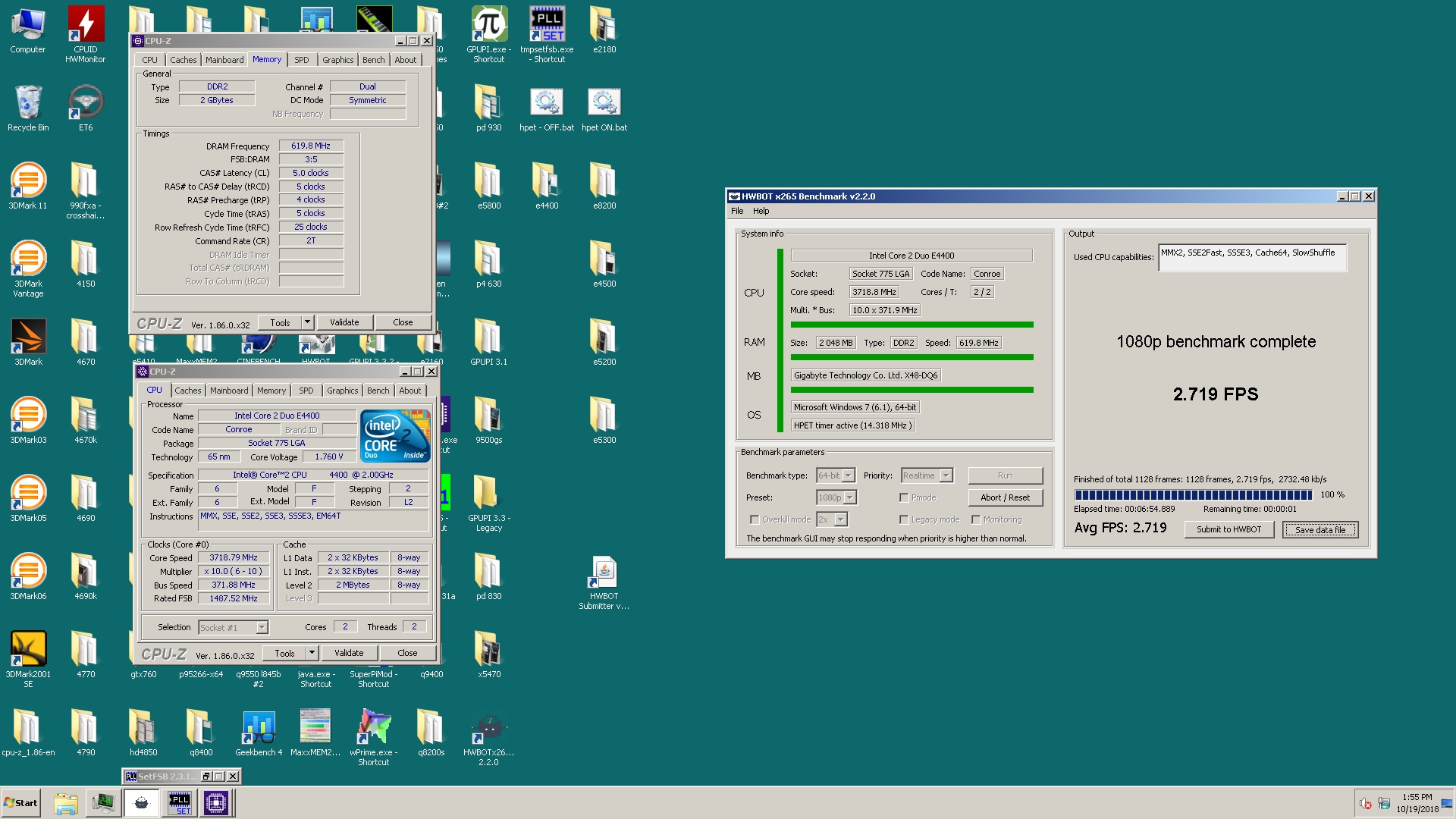Expand the Benchmark type 64-bit dropdown
The width and height of the screenshot is (1456, 819).
point(849,475)
